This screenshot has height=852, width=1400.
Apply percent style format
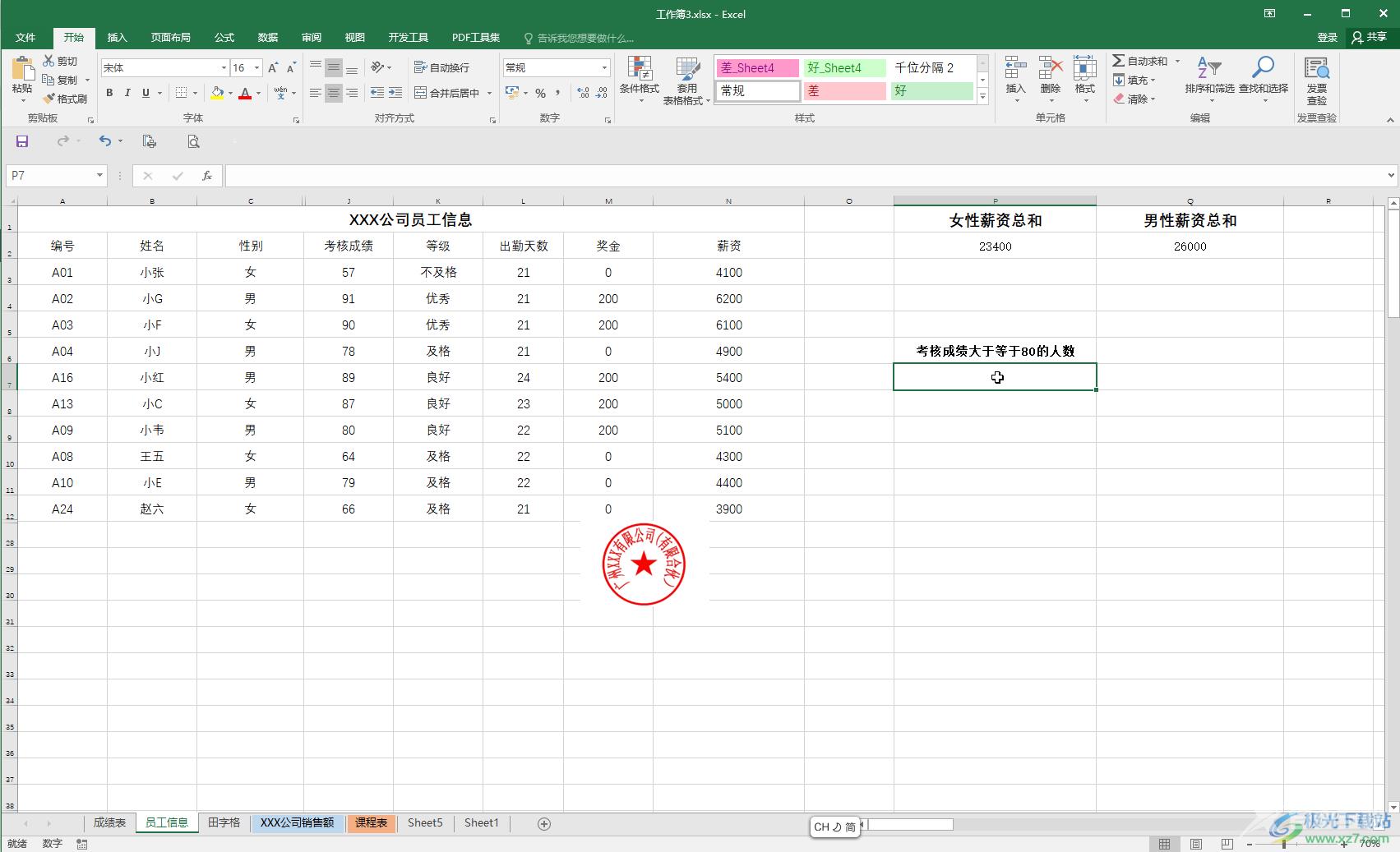click(x=540, y=93)
